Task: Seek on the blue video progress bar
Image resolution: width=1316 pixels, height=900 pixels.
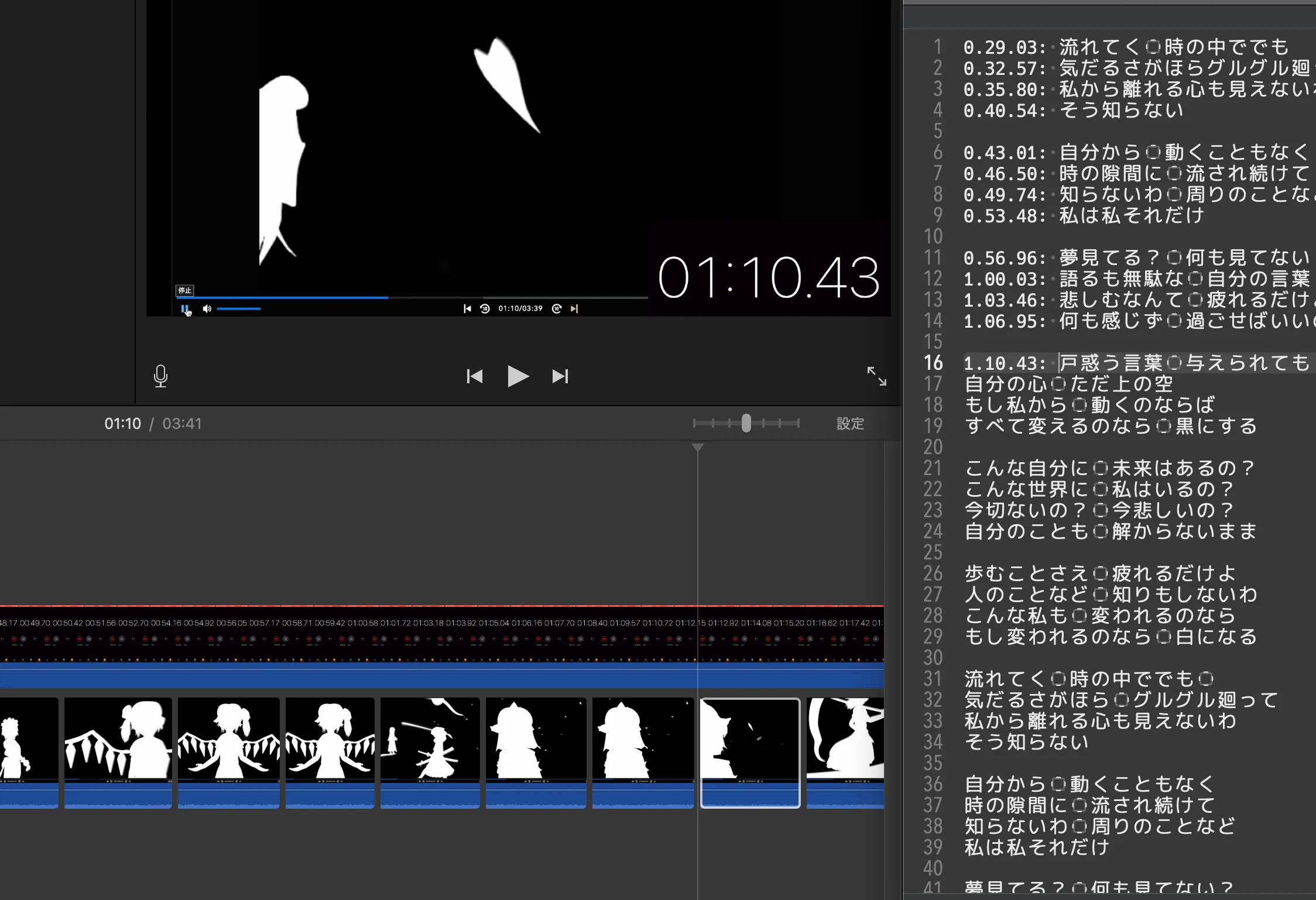Action: [x=412, y=297]
